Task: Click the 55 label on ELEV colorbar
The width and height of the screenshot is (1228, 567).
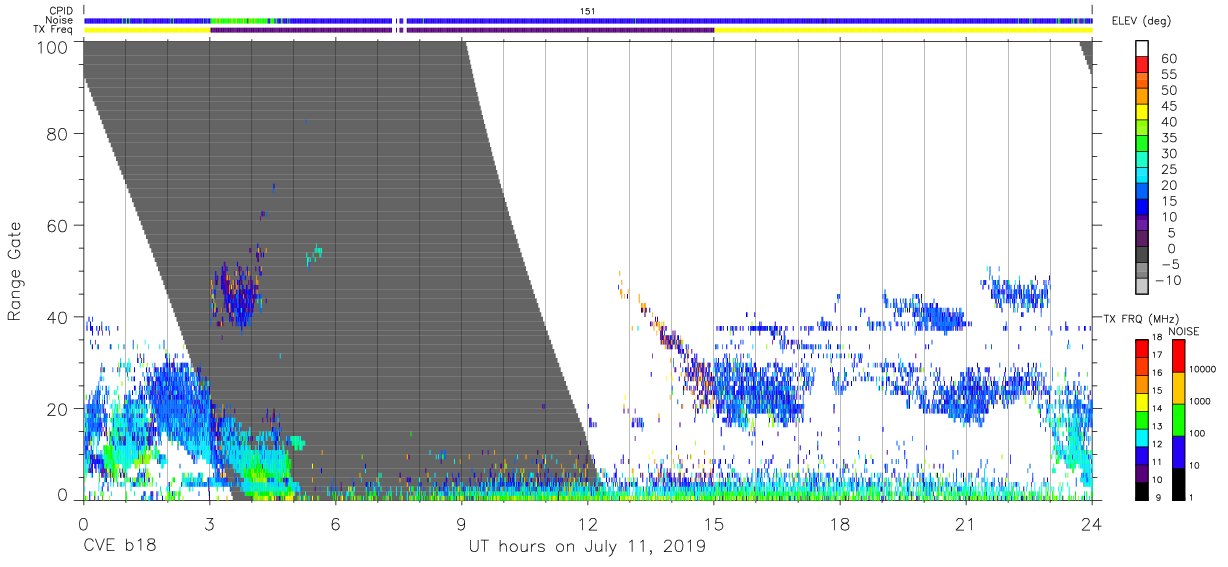Action: click(1169, 74)
